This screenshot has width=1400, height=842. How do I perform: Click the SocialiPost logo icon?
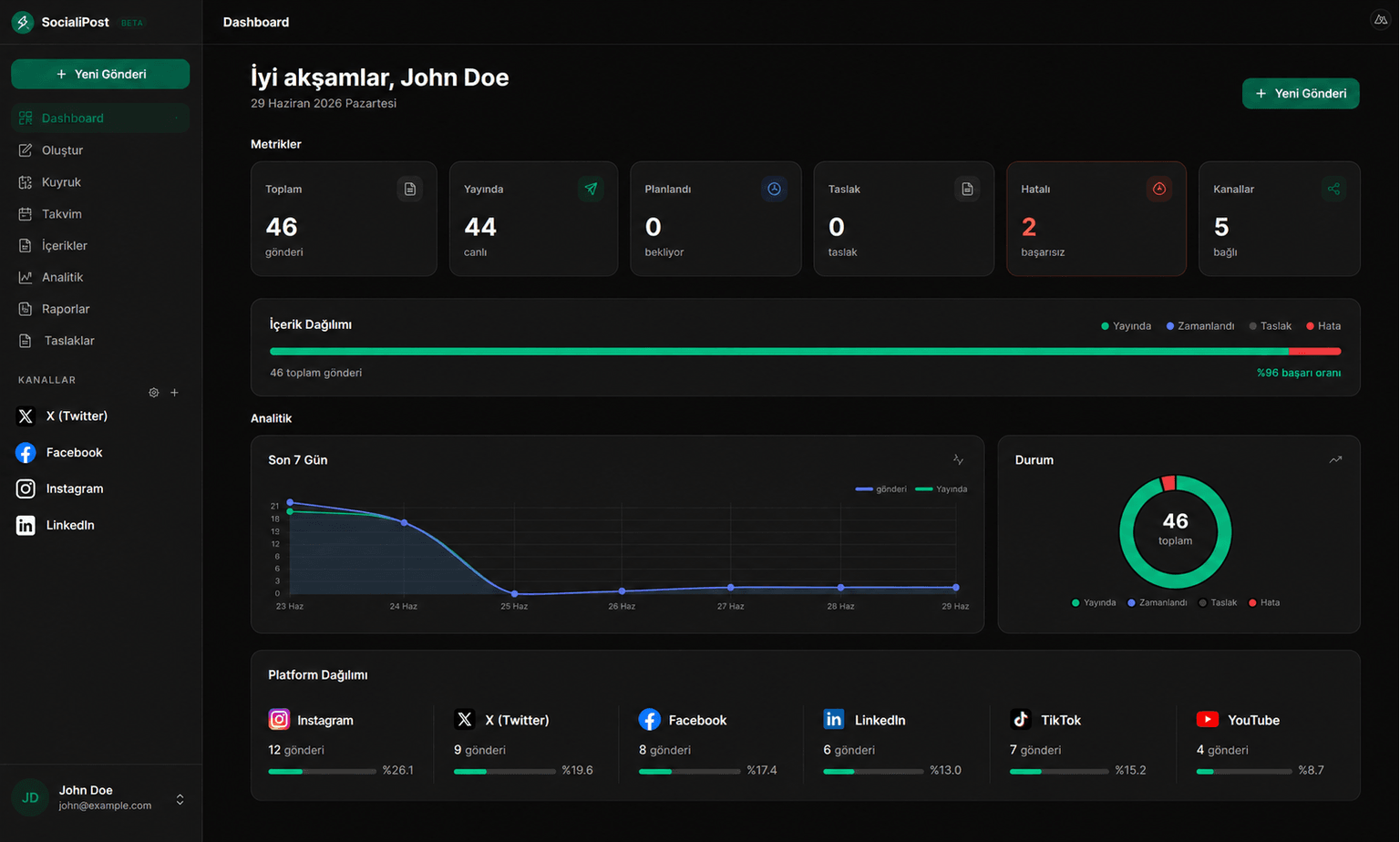click(x=23, y=22)
